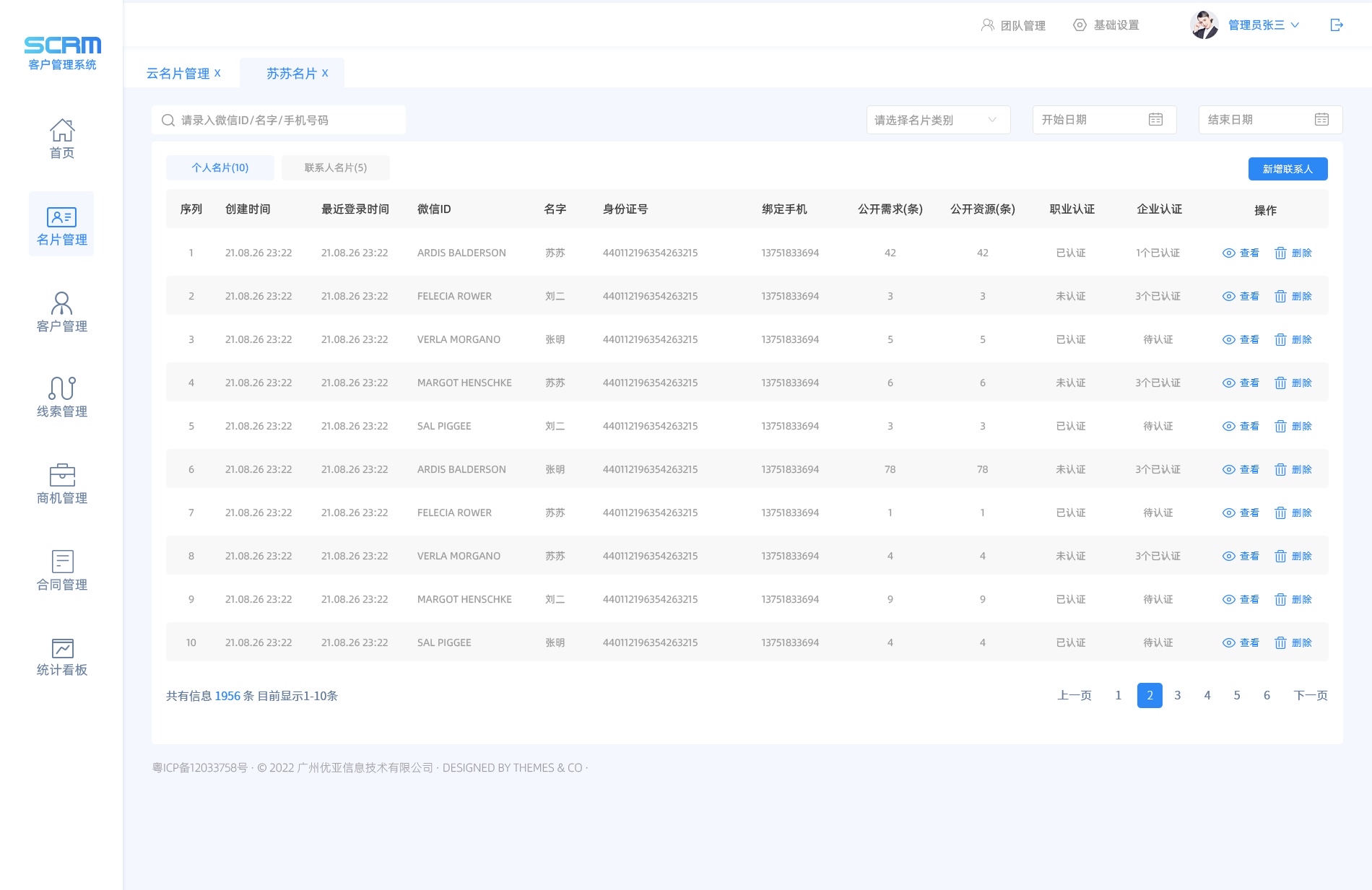Click the 粤ICP备12033758号 footer text

tap(200, 768)
